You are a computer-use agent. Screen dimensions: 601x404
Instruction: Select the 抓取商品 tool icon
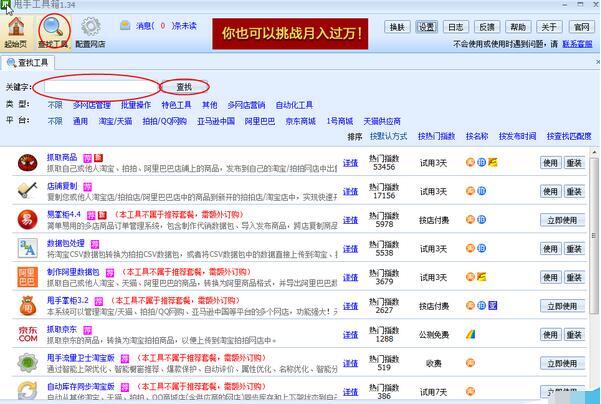[x=28, y=162]
